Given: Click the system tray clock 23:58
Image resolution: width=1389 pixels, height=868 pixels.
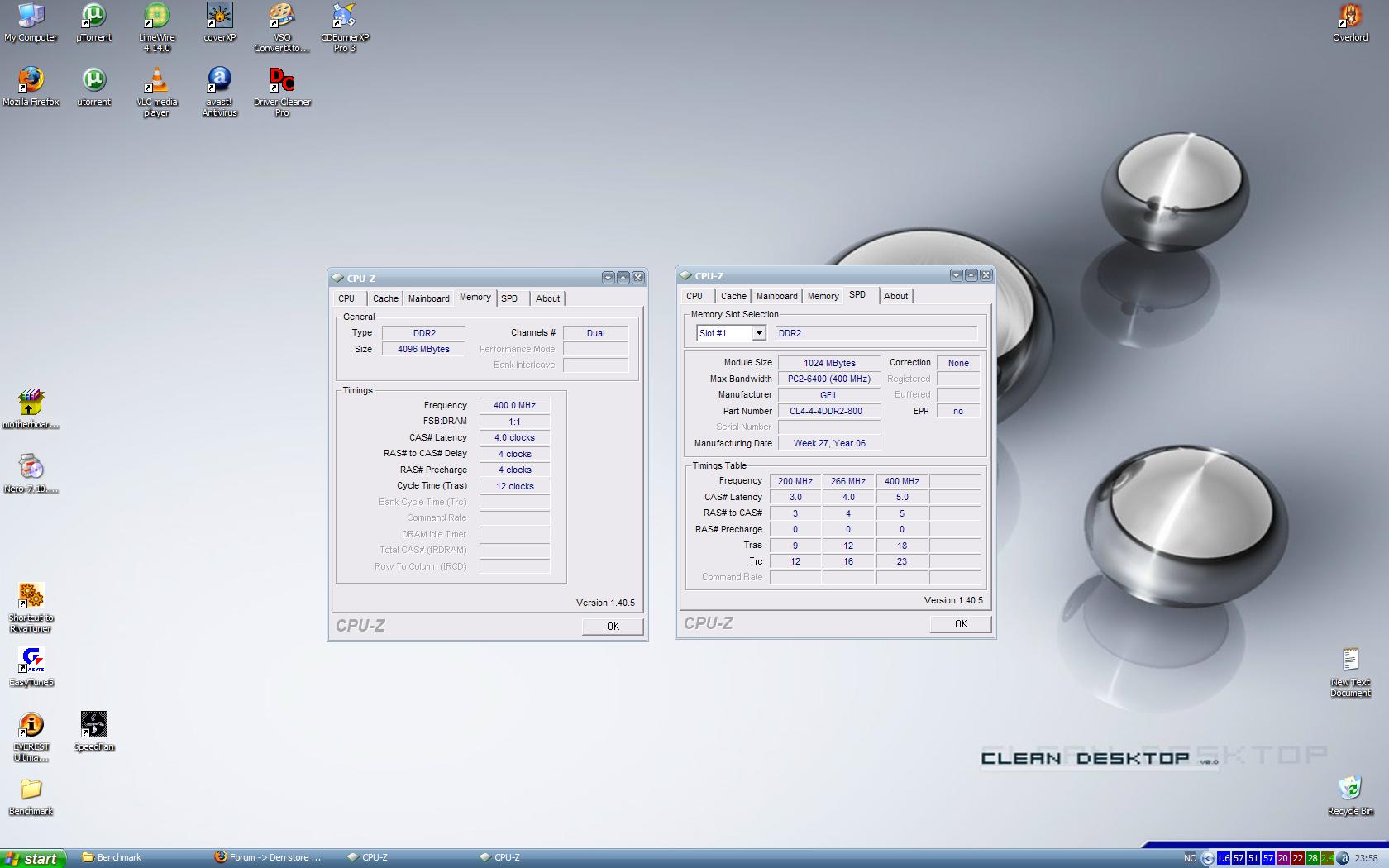Looking at the screenshot, I should [x=1366, y=858].
